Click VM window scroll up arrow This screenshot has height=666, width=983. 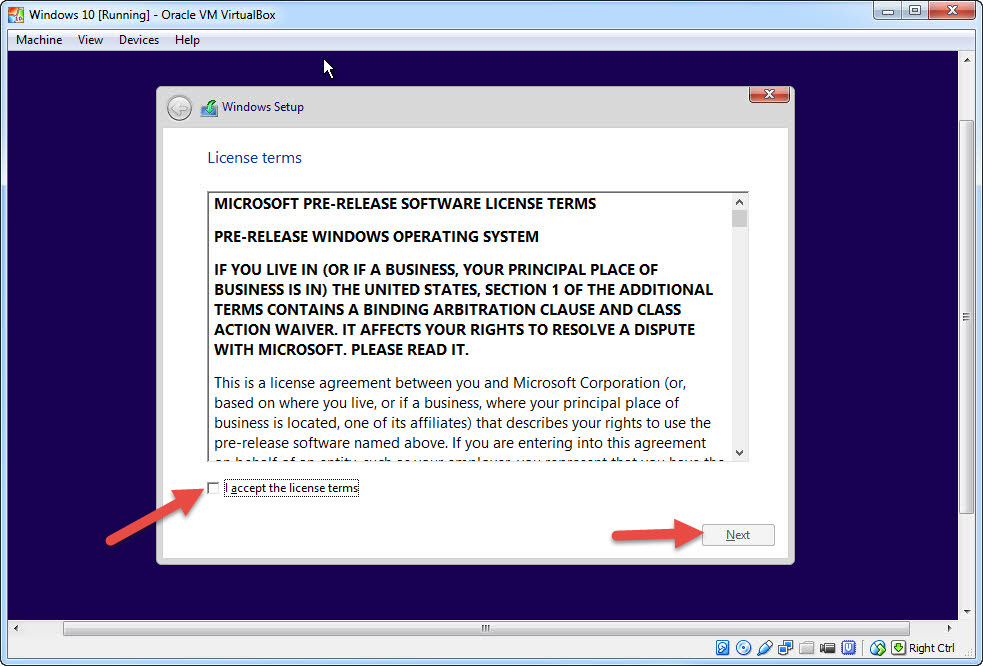pyautogui.click(x=966, y=60)
